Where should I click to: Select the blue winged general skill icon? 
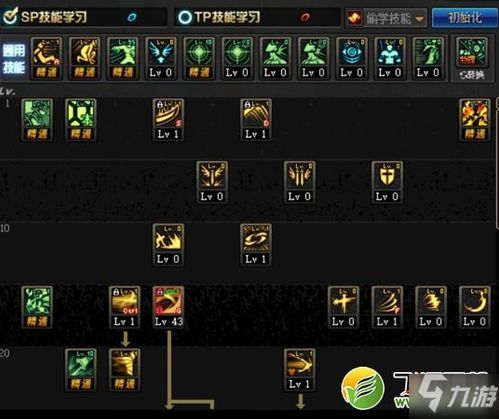(161, 58)
